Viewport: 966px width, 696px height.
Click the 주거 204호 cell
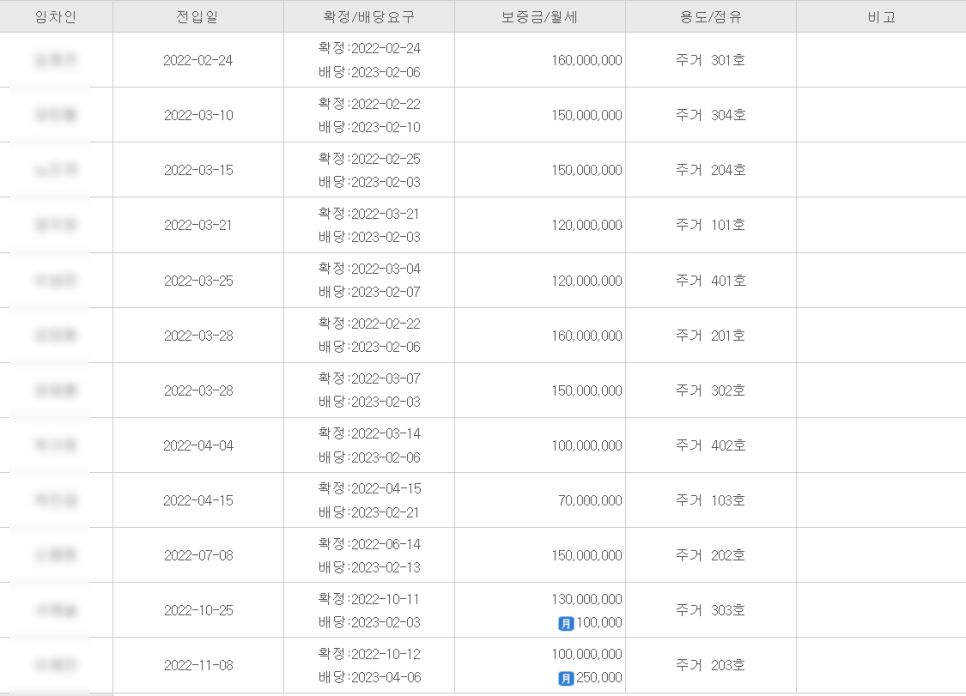pyautogui.click(x=710, y=170)
